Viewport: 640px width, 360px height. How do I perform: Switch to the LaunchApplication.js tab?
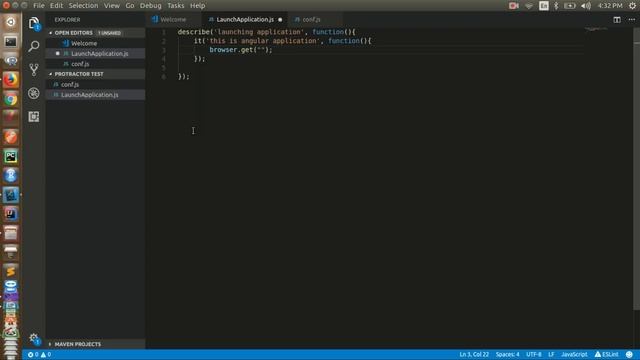click(x=245, y=20)
